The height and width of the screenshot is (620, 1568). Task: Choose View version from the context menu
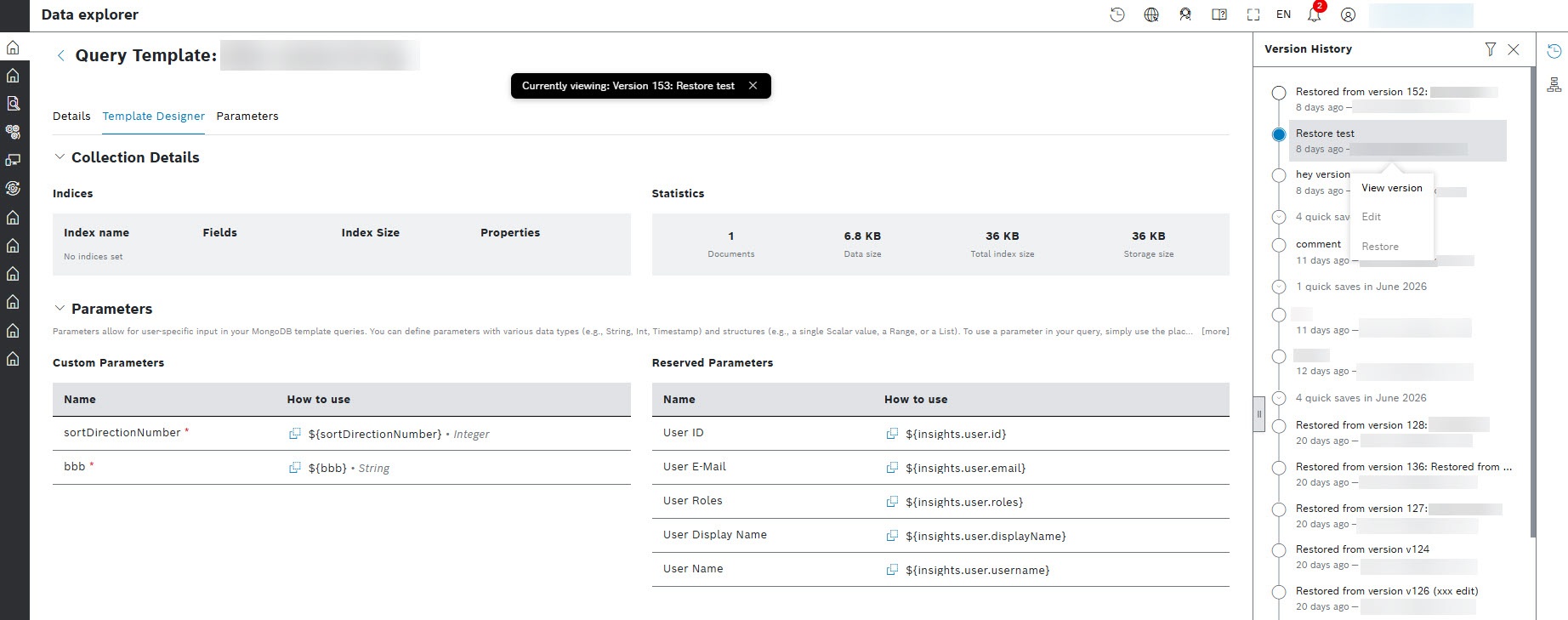pos(1391,188)
